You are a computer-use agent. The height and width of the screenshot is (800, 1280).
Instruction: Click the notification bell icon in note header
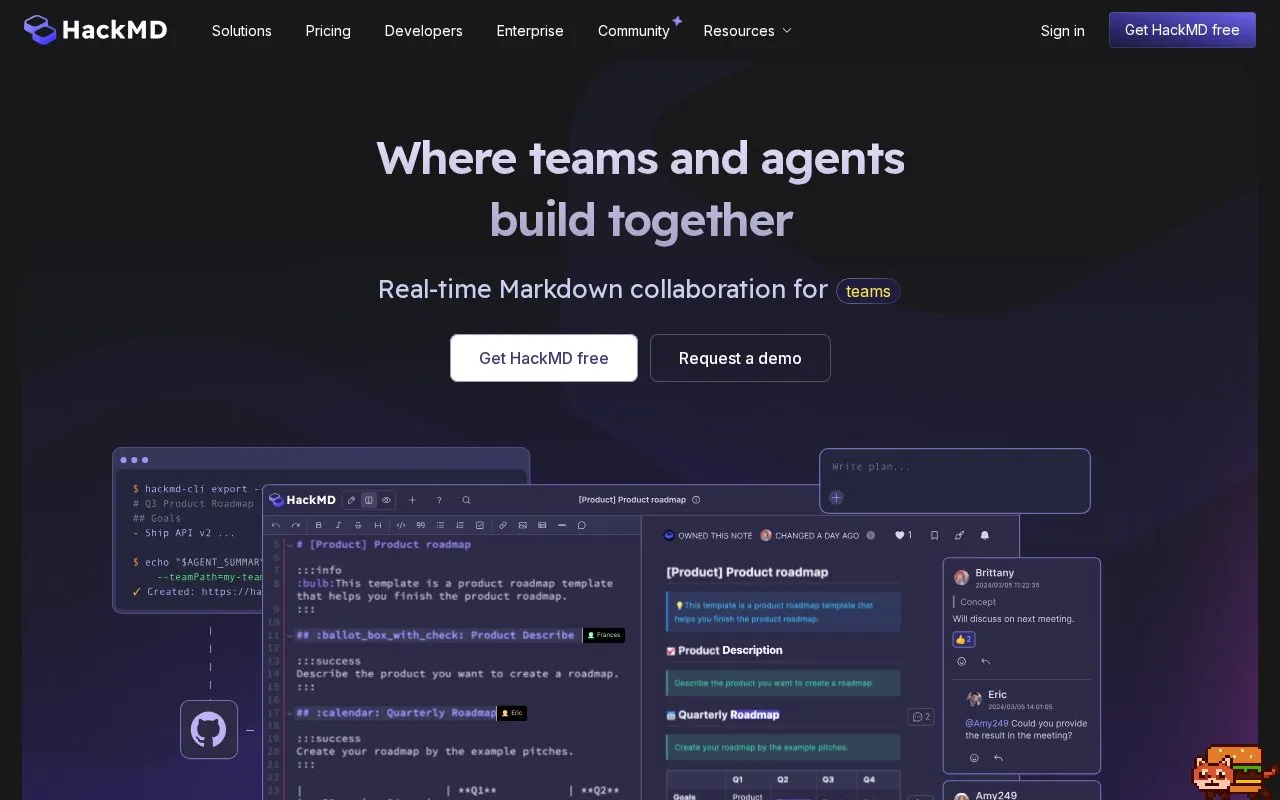984,536
